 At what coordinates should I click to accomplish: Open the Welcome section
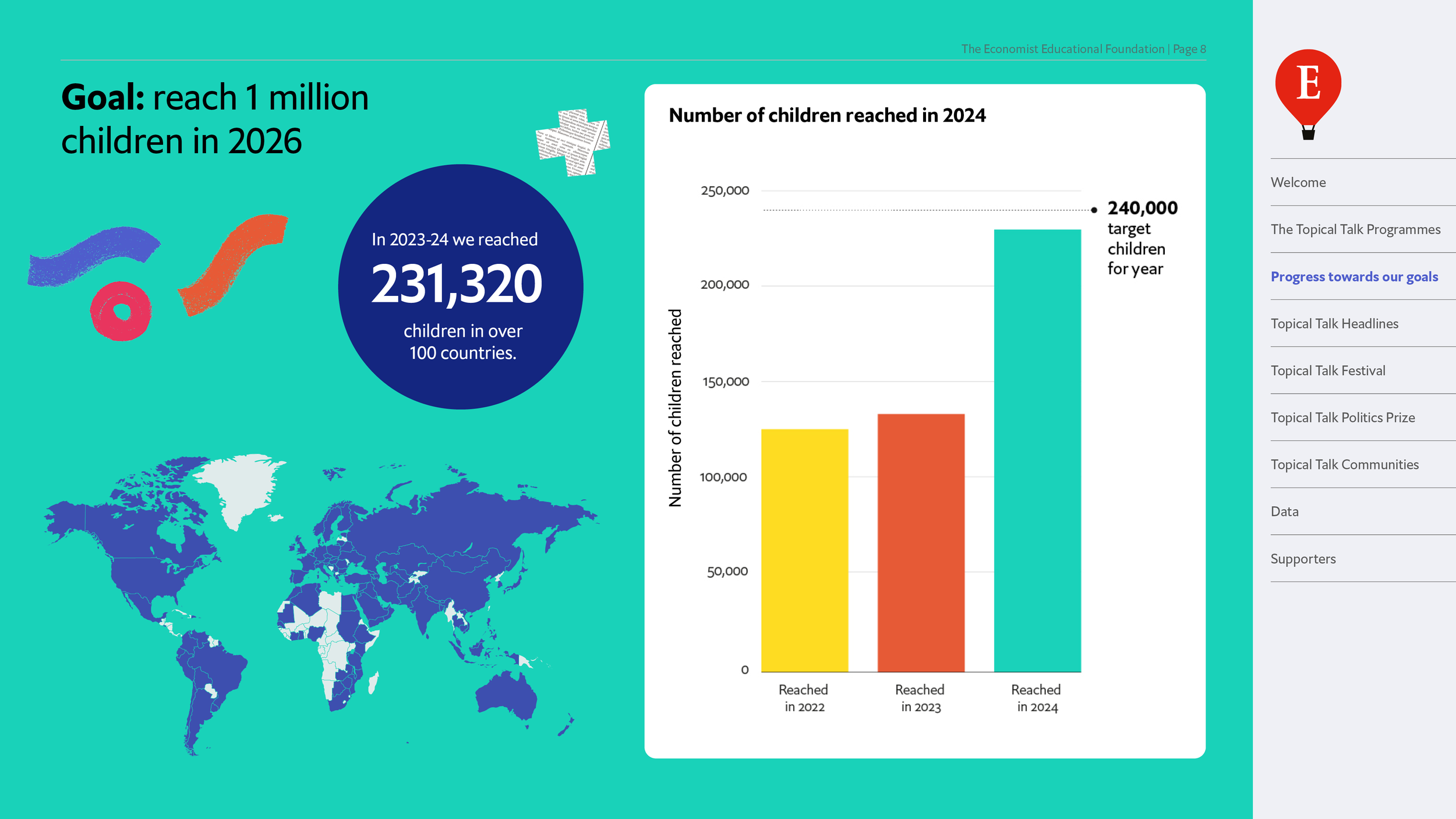1298,182
